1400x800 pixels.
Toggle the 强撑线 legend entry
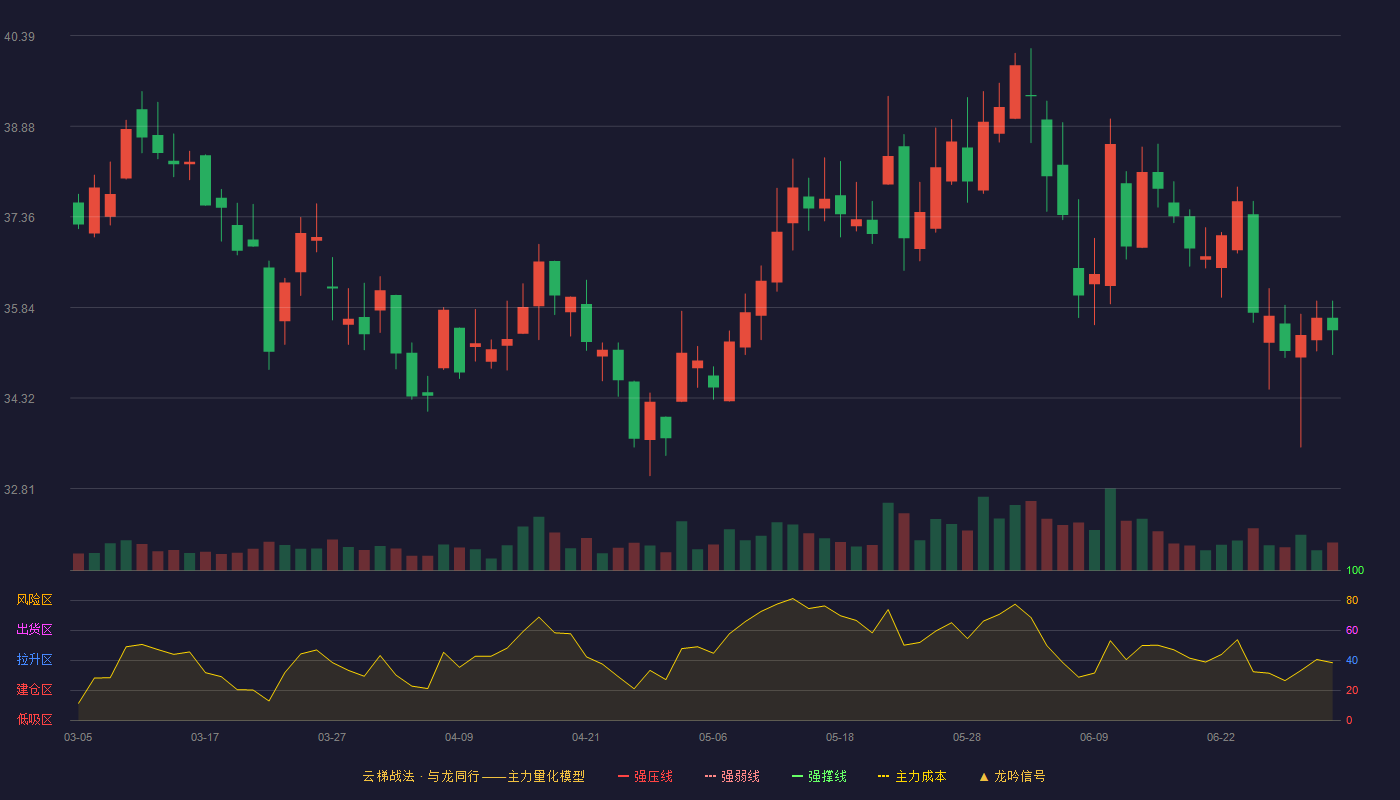819,776
